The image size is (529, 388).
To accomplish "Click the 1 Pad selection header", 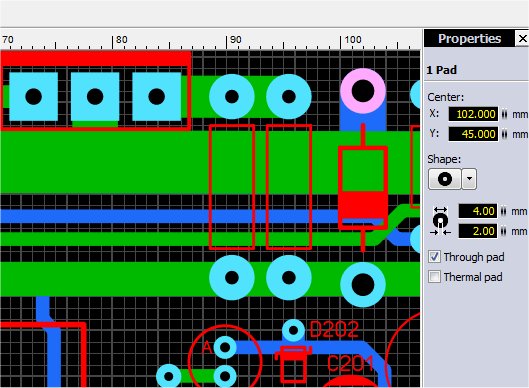I will (441, 70).
